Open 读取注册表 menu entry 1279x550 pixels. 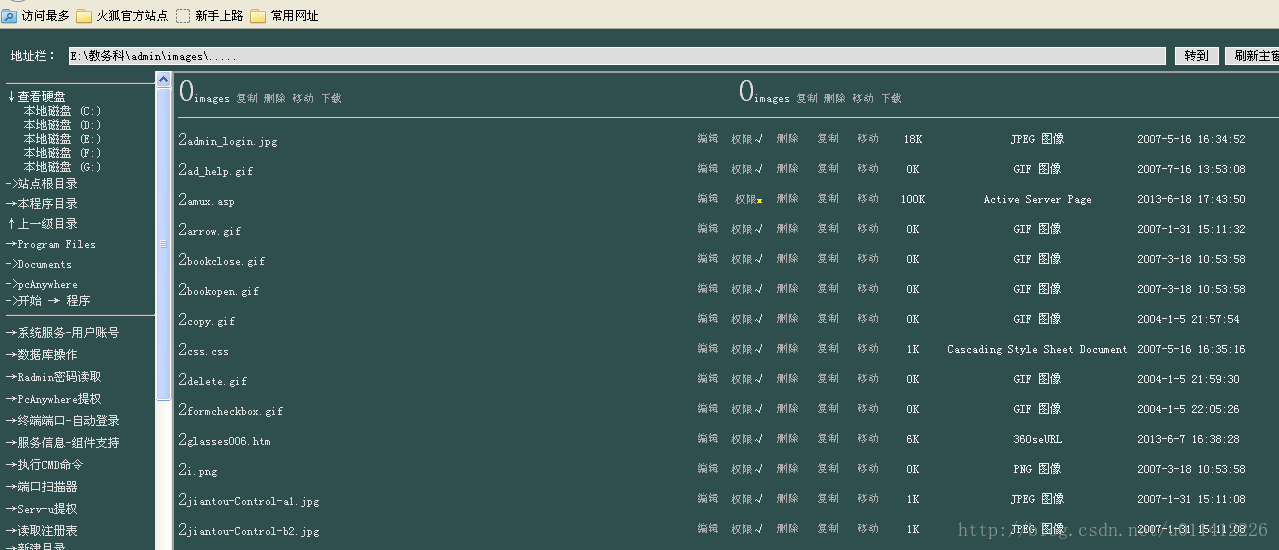pos(41,531)
